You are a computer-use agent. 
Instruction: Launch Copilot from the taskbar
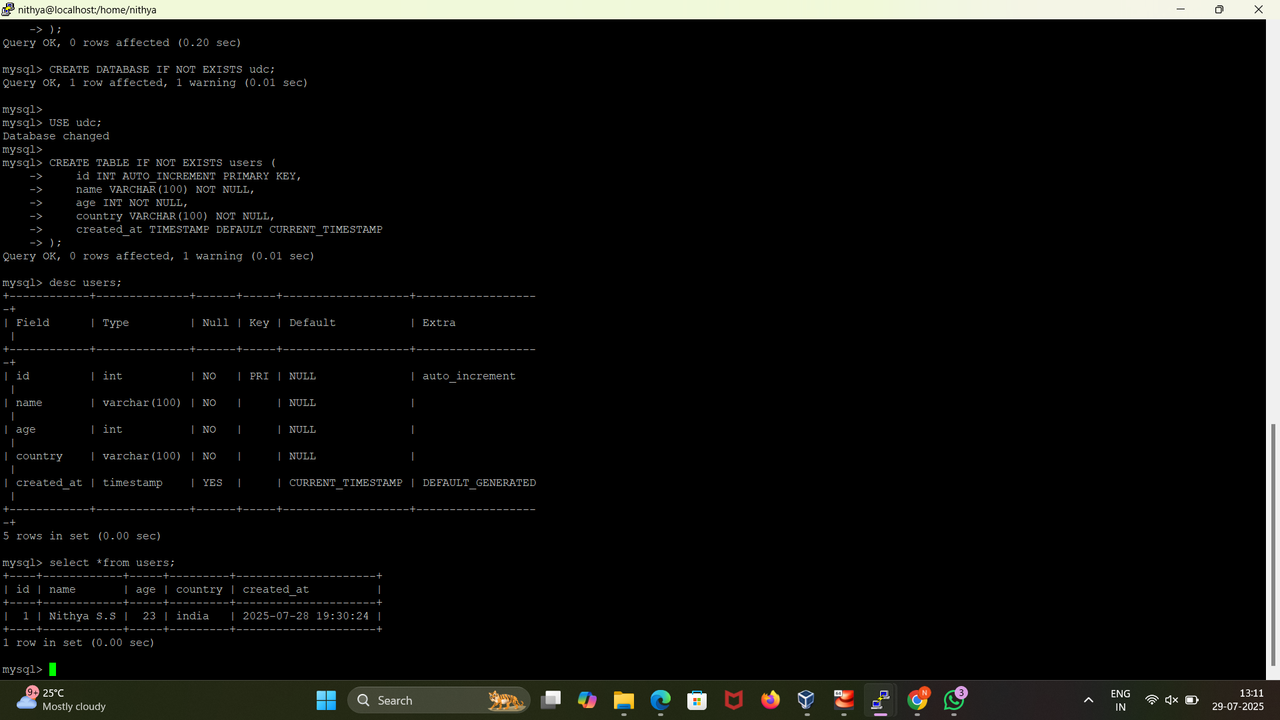click(587, 700)
